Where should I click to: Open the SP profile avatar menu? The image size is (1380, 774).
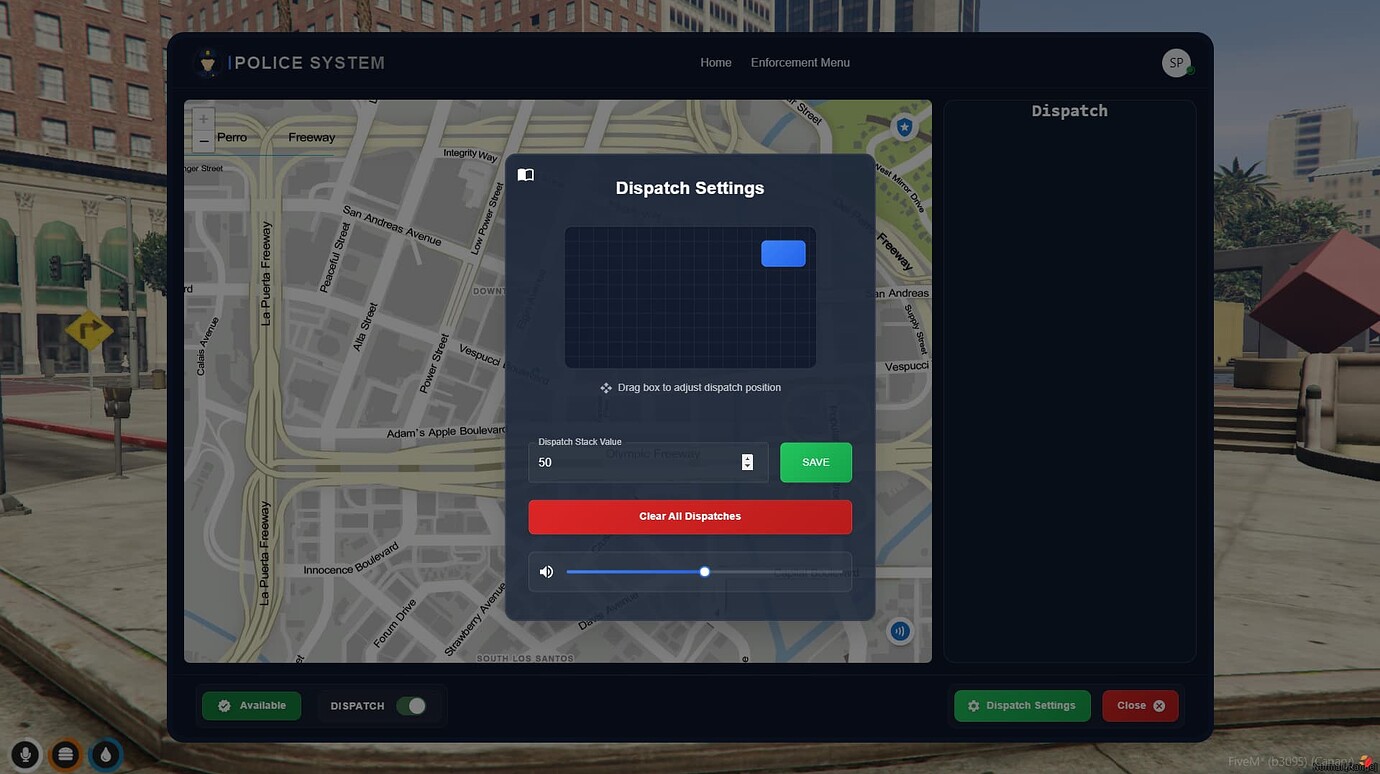pyautogui.click(x=1175, y=62)
